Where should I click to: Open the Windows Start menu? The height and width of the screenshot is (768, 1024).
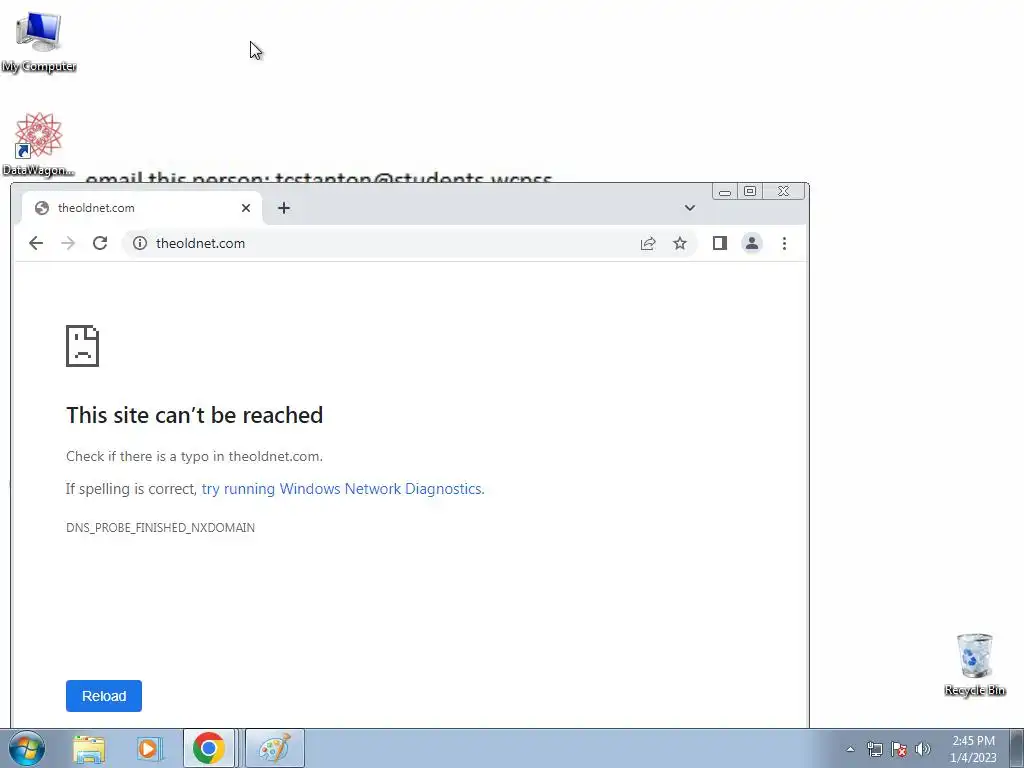[27, 748]
